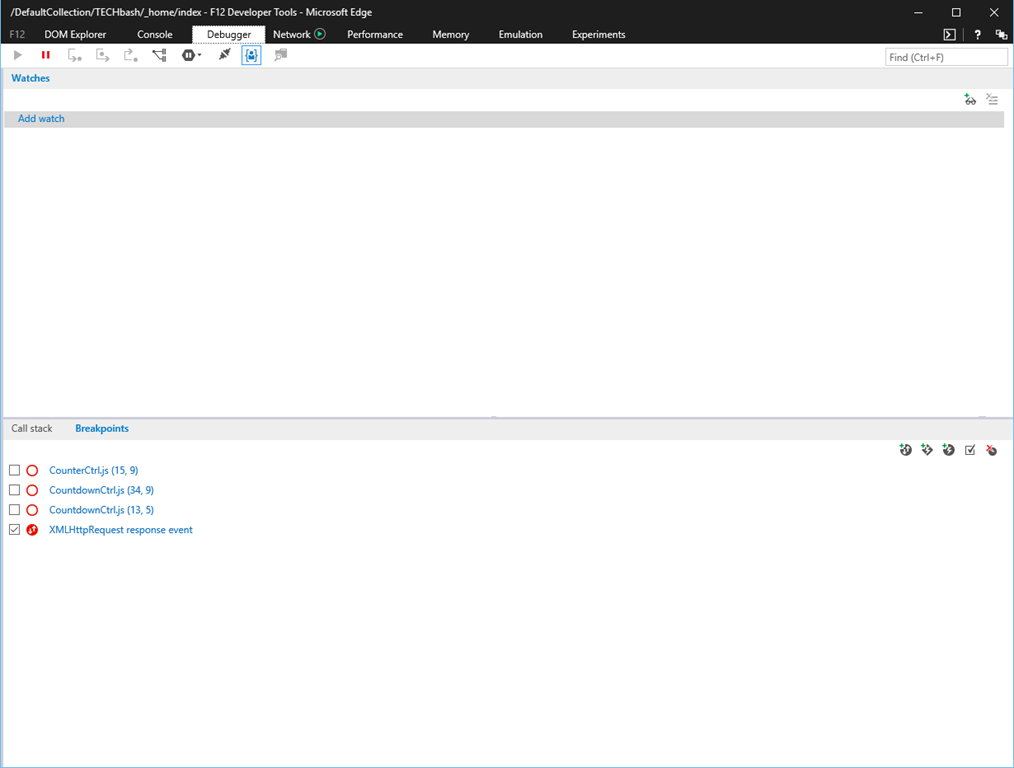This screenshot has width=1014, height=768.
Task: Click the XMLHttpRequest response event link
Action: 121,530
